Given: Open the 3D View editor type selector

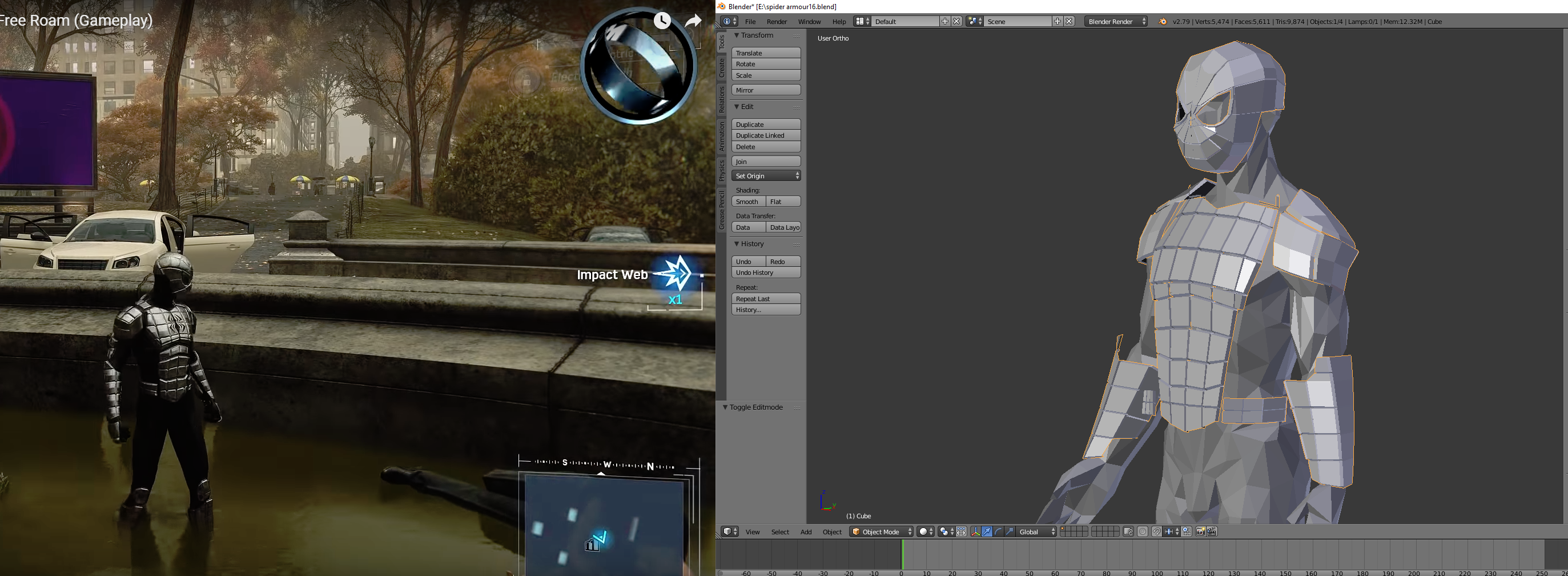Looking at the screenshot, I should [730, 531].
